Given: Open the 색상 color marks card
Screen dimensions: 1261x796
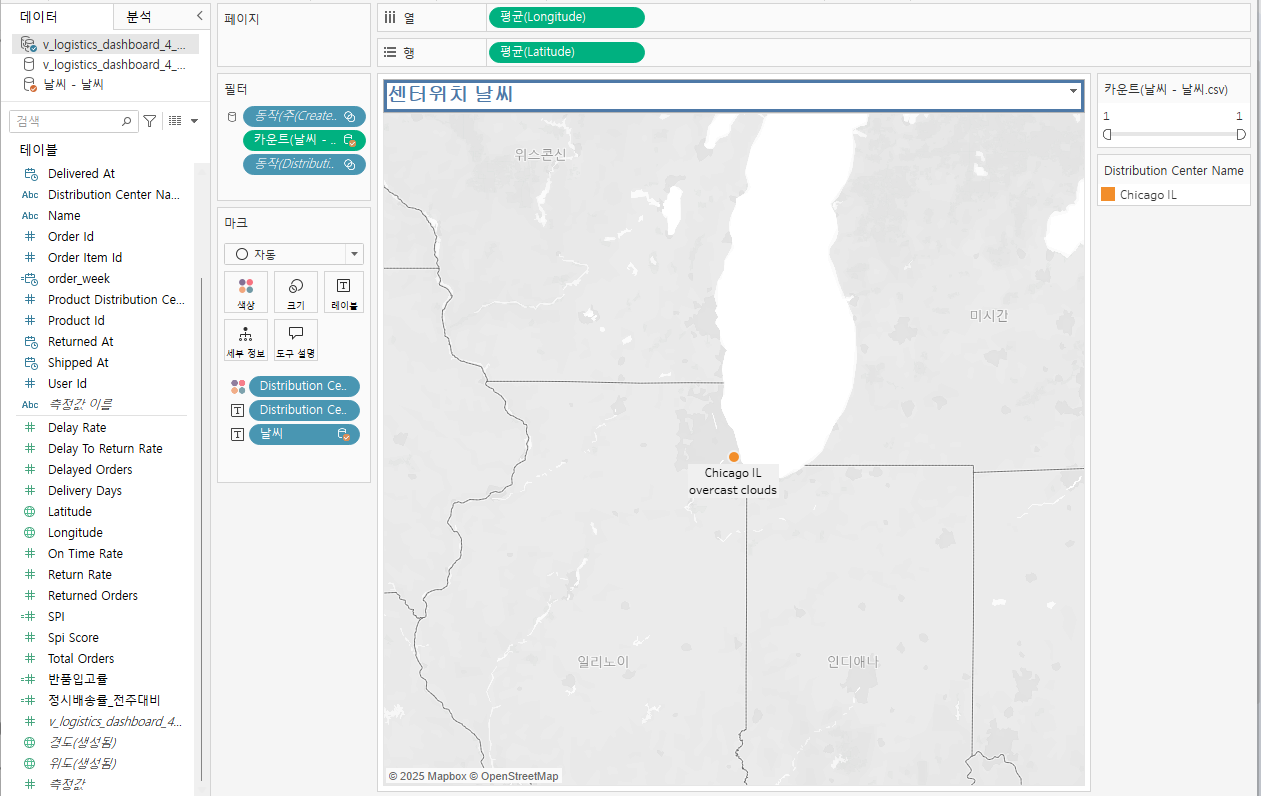Looking at the screenshot, I should (246, 292).
